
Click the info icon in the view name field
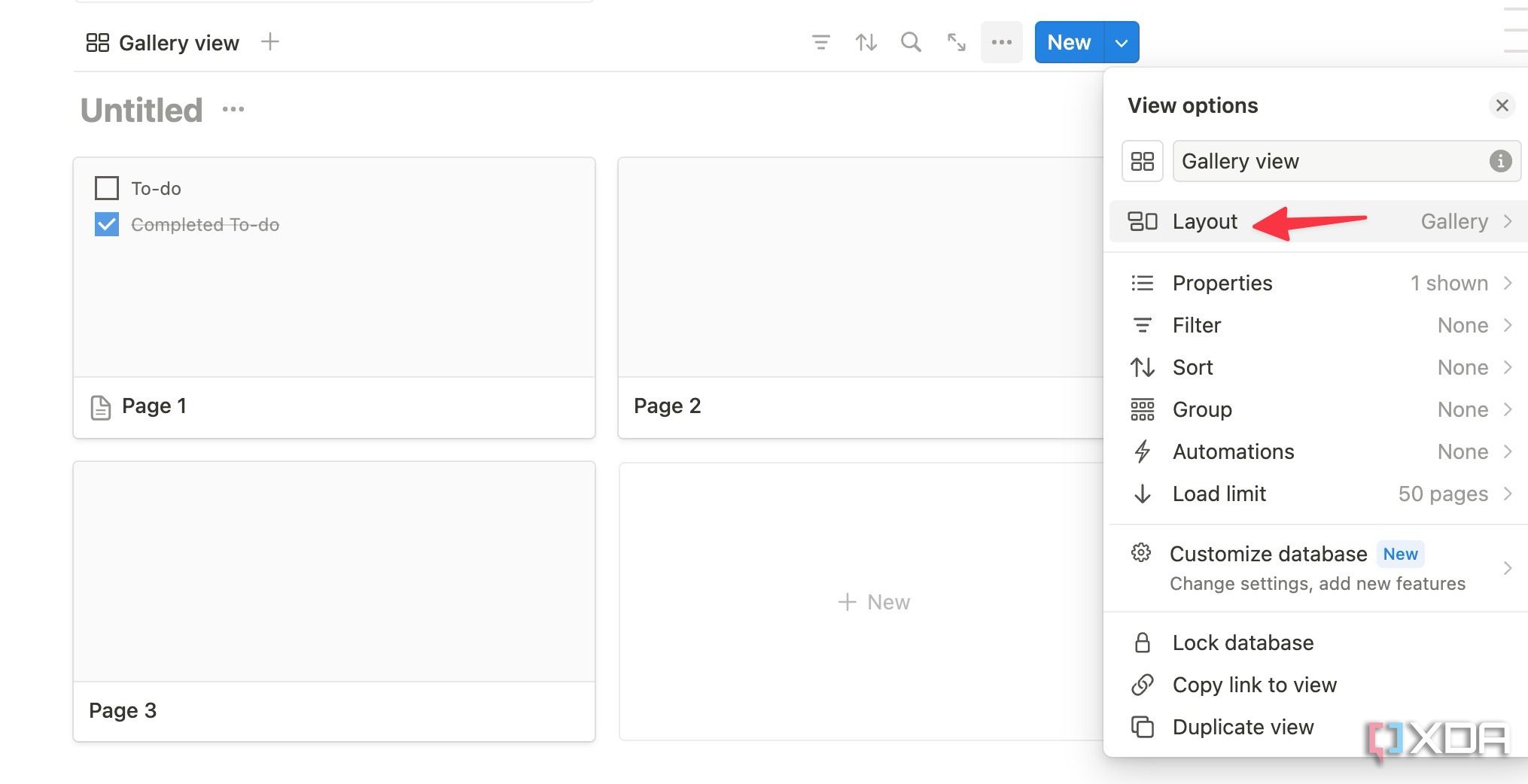click(1500, 161)
